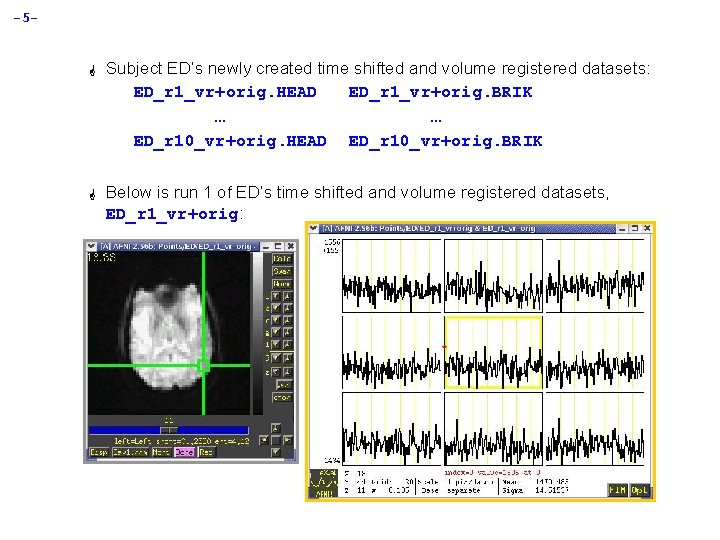Viewport: 720px width, 540px height.
Task: Click the crop button in image viewer
Action: [x=282, y=397]
